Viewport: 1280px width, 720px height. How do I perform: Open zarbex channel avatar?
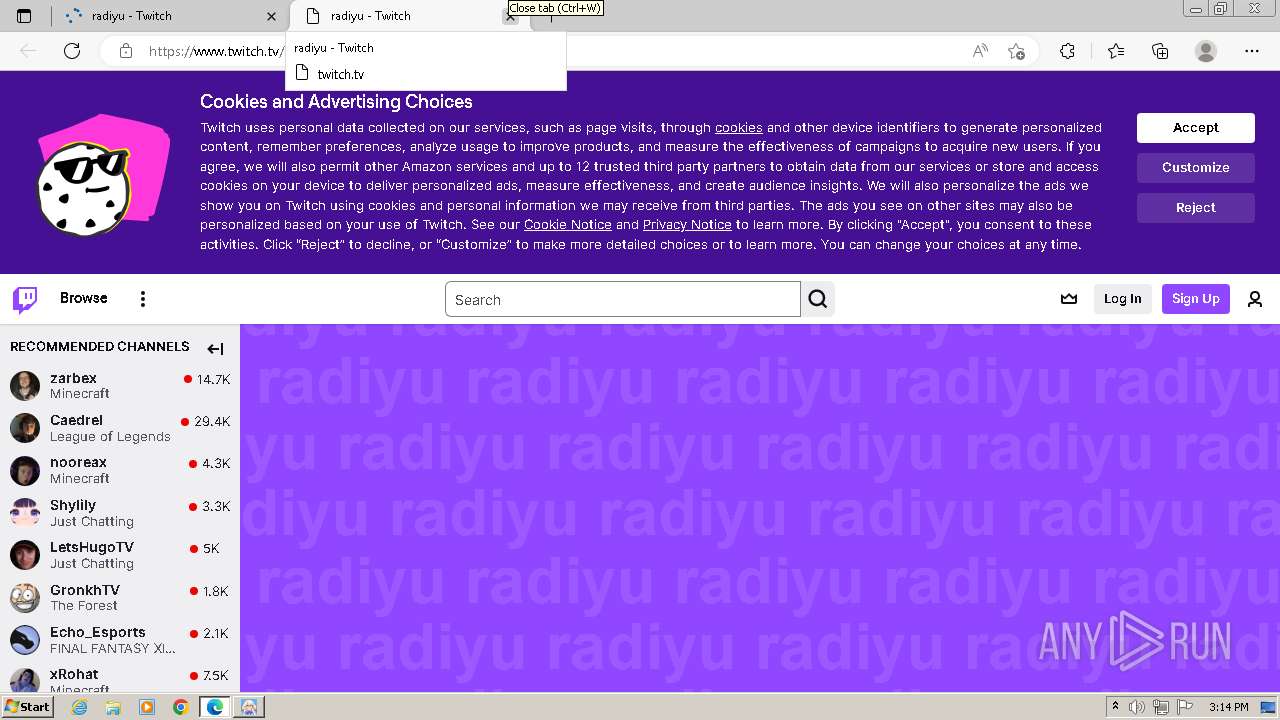coord(25,385)
